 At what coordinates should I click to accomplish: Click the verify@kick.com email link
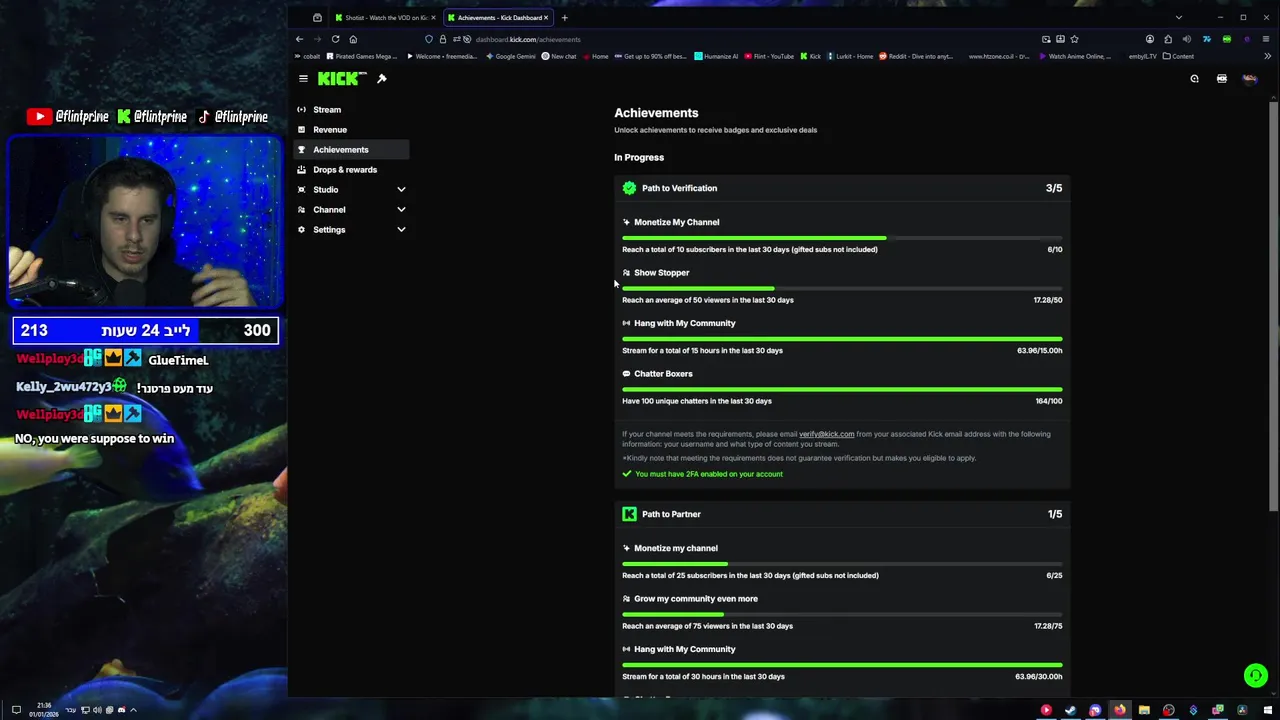(826, 434)
